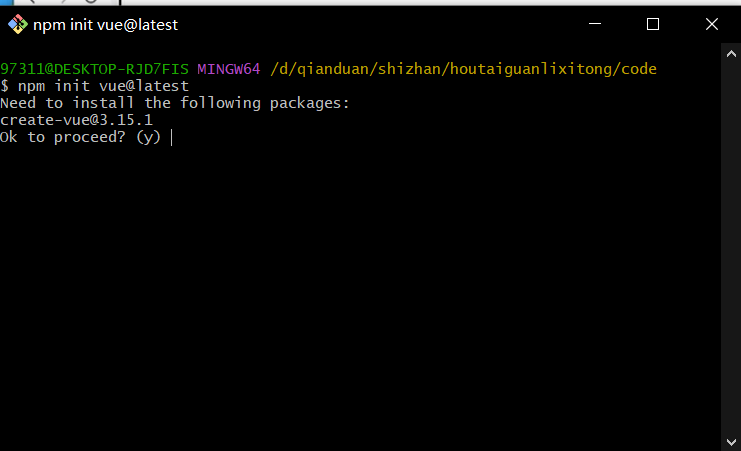Close the Git Bash terminal window
741x451 pixels.
tap(712, 24)
